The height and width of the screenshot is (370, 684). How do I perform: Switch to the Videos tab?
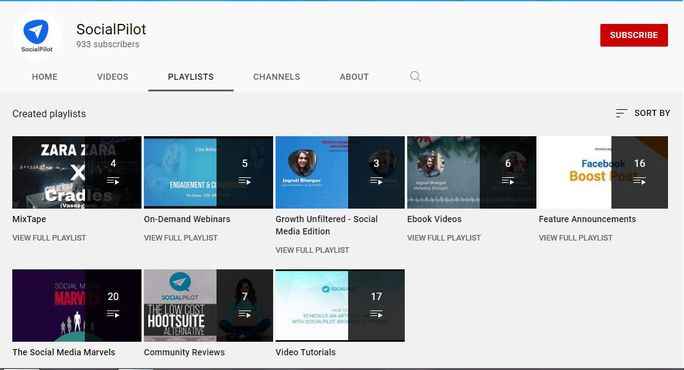113,77
